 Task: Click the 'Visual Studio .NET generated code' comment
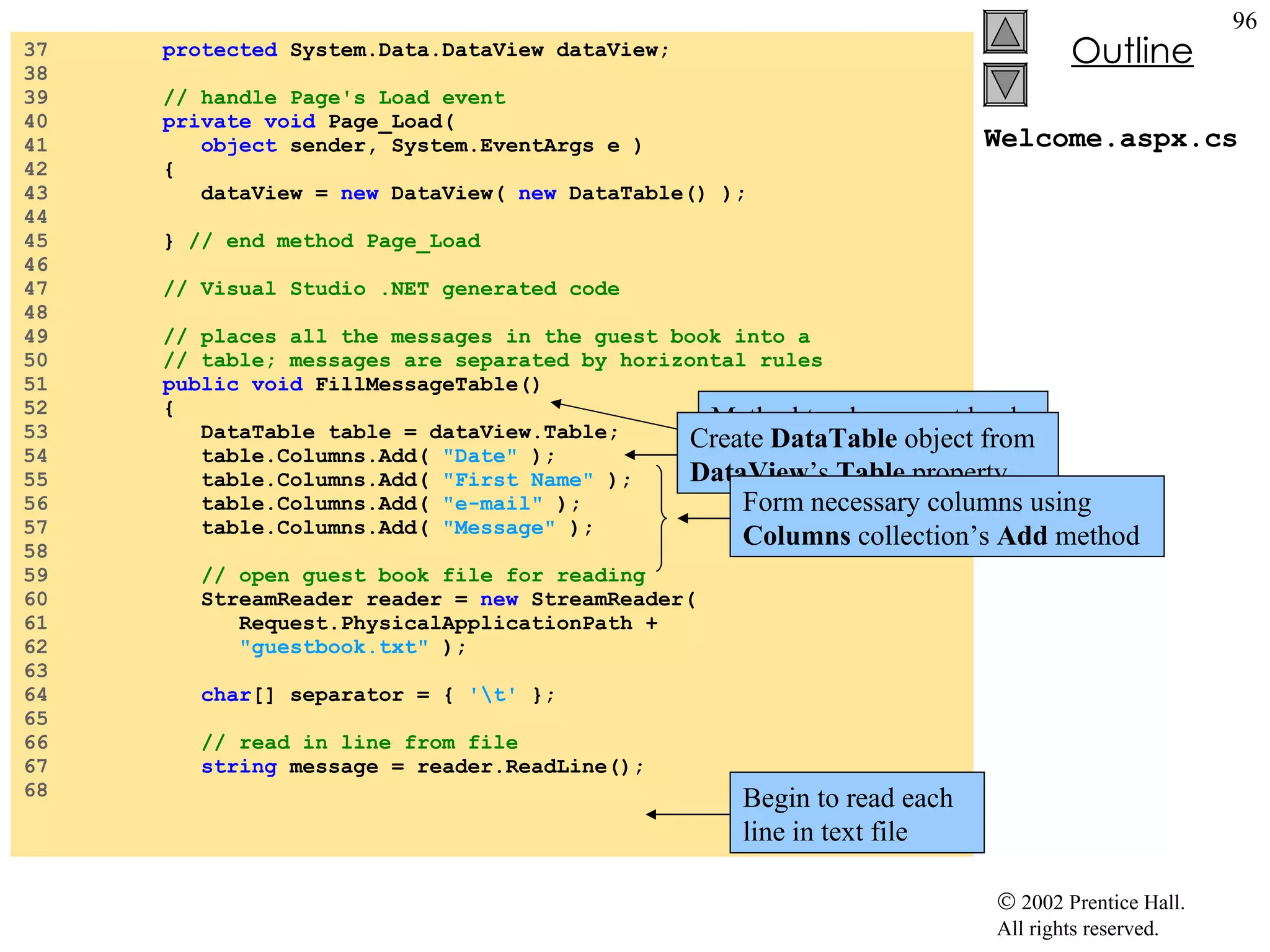[x=391, y=289]
